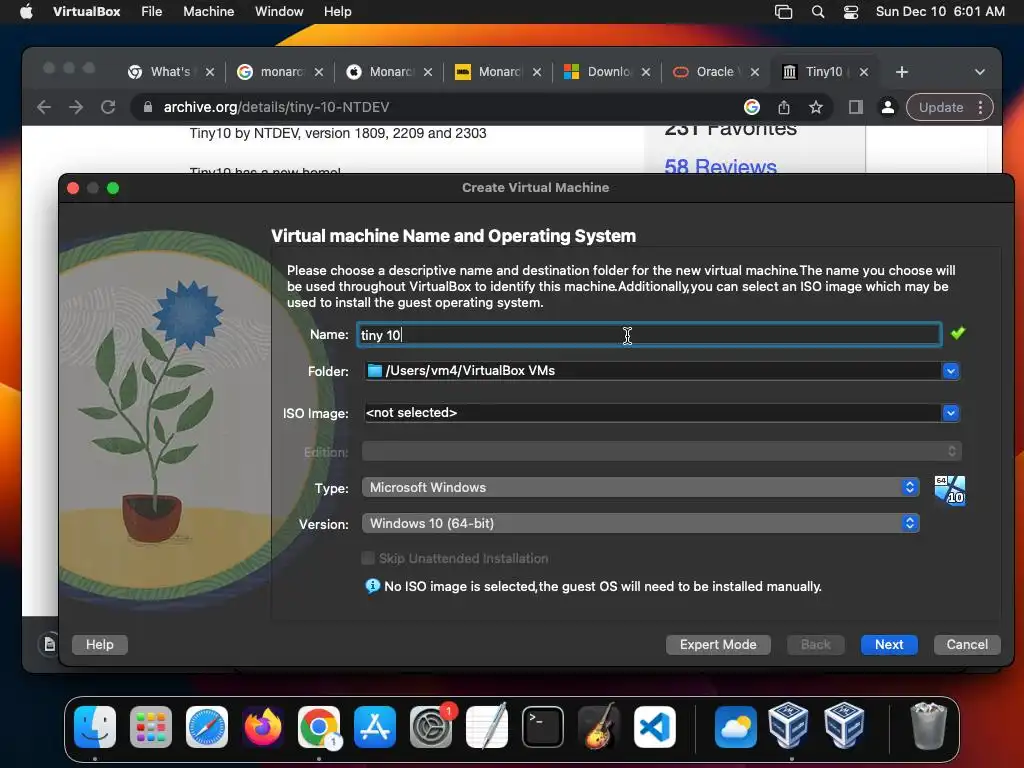Viewport: 1024px width, 768px height.
Task: Open the Trash in the dock
Action: tap(928, 727)
